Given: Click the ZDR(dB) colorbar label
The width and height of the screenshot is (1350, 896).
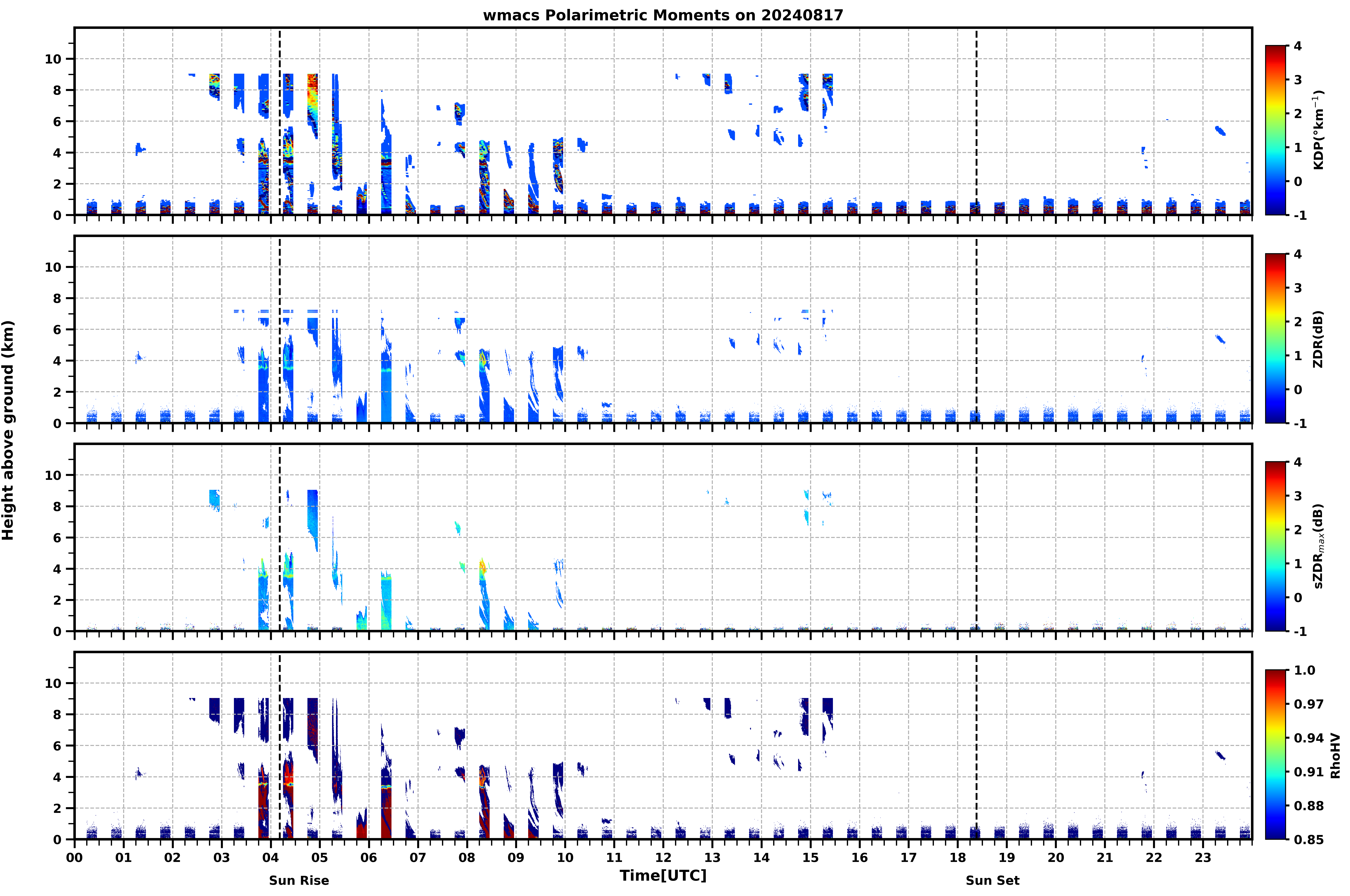Looking at the screenshot, I should click(x=1318, y=339).
